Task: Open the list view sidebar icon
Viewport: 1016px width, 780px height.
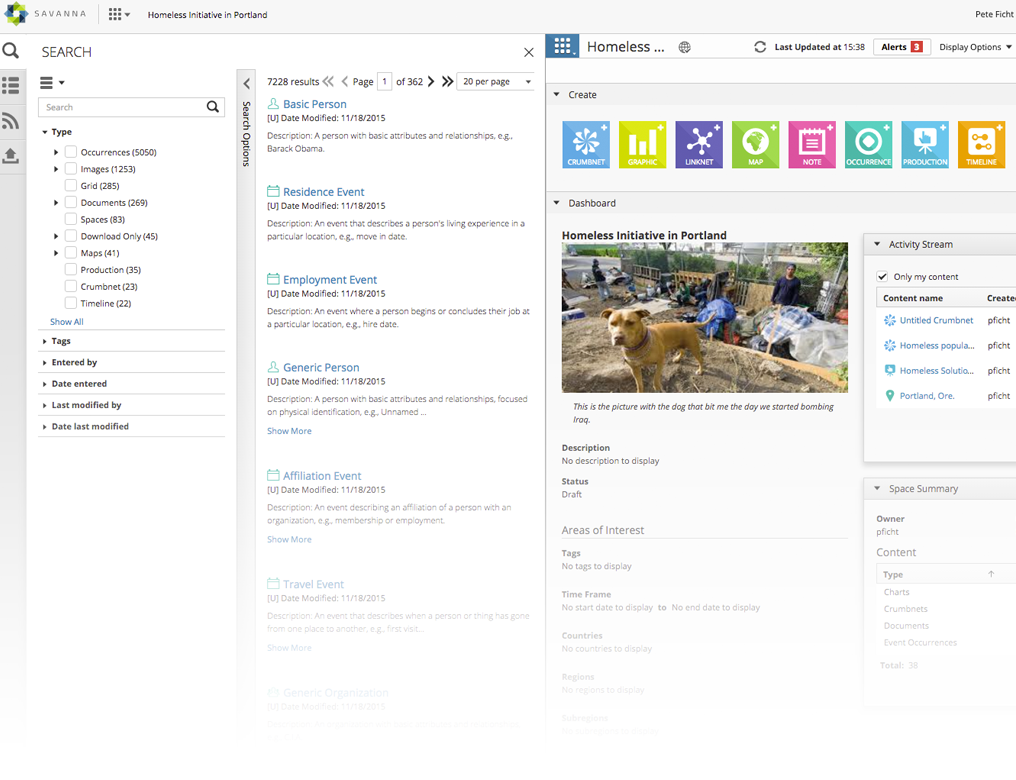Action: tap(11, 85)
